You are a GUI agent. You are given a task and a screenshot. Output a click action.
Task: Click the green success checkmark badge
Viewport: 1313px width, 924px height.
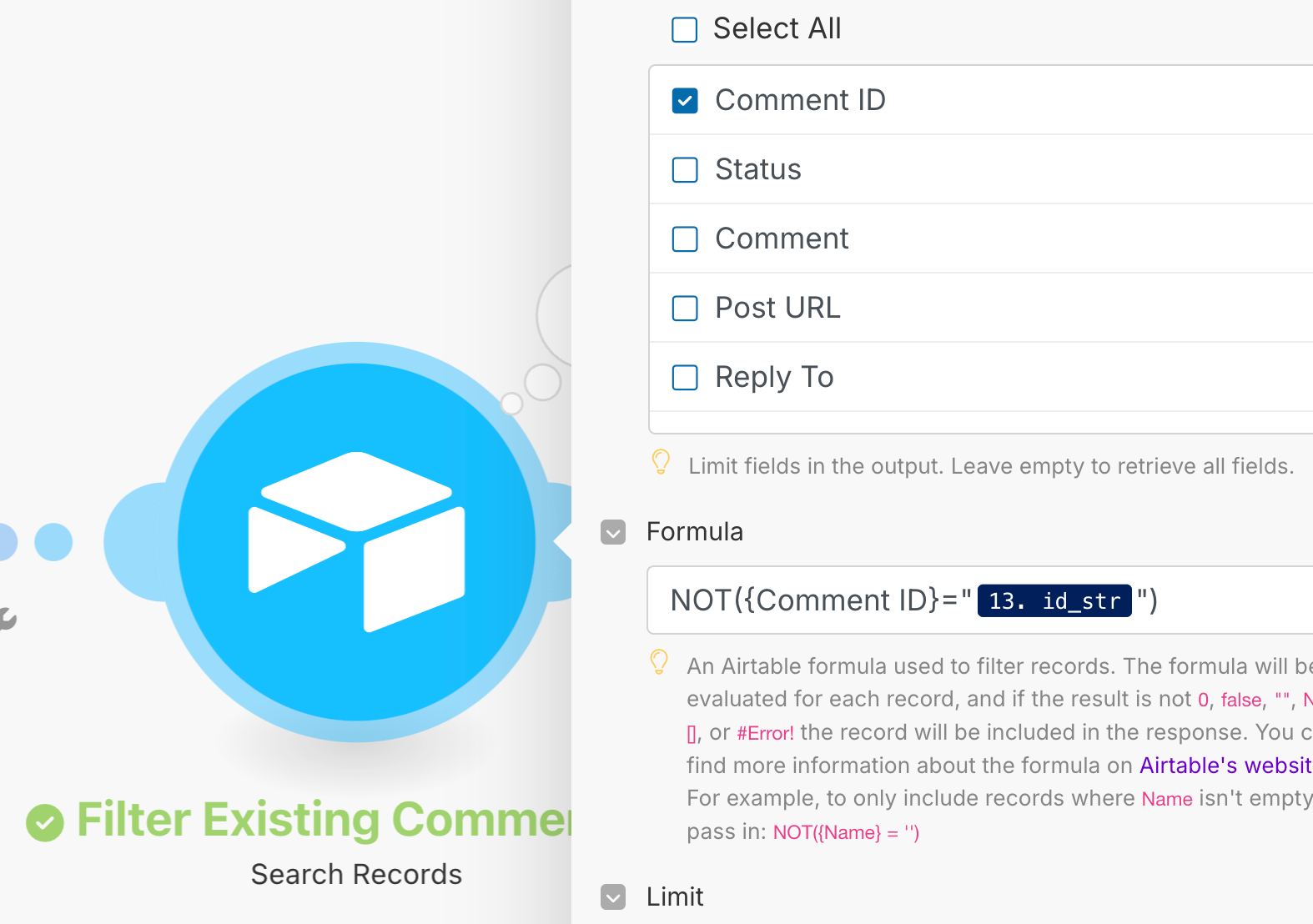click(x=45, y=822)
